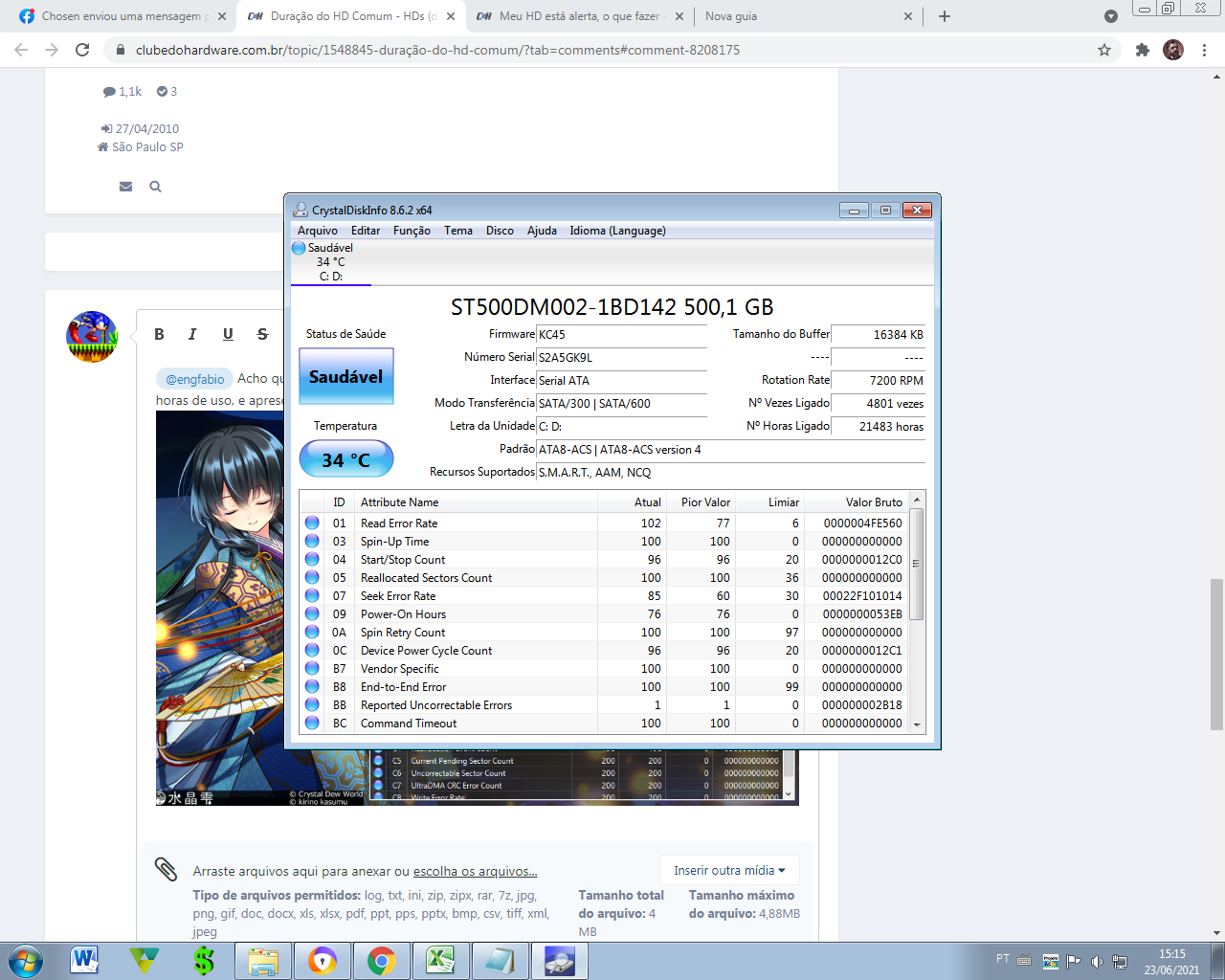Switch to the 'Nova guia' tab
1225x980 pixels.
[x=809, y=16]
